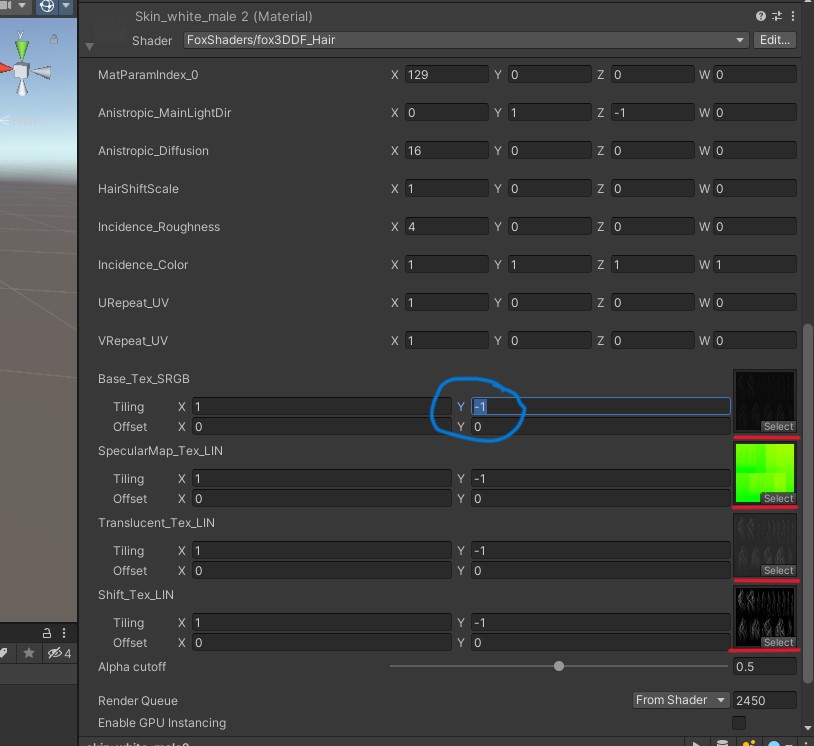Click URepeat_UV X field
The height and width of the screenshot is (746, 814).
click(x=446, y=302)
